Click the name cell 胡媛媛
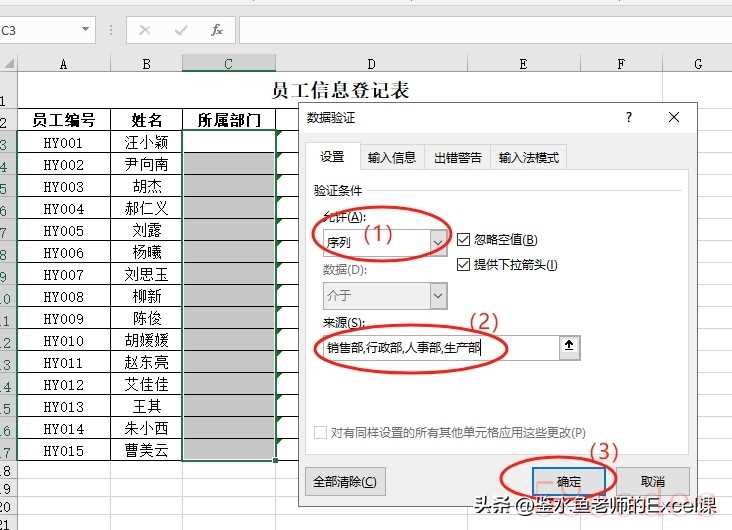 click(x=146, y=340)
